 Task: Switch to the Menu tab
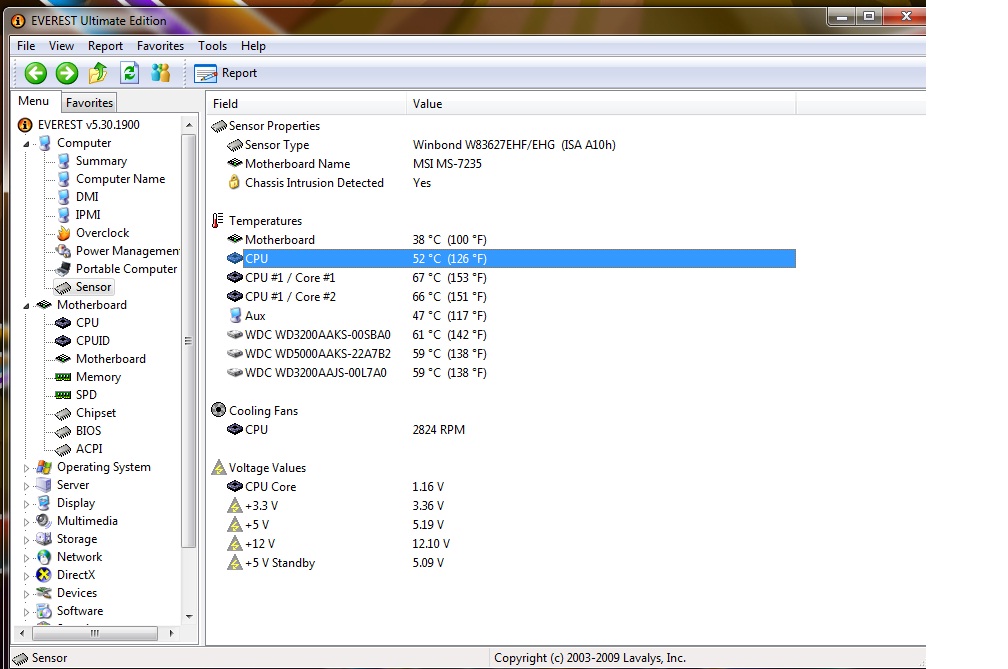click(33, 101)
